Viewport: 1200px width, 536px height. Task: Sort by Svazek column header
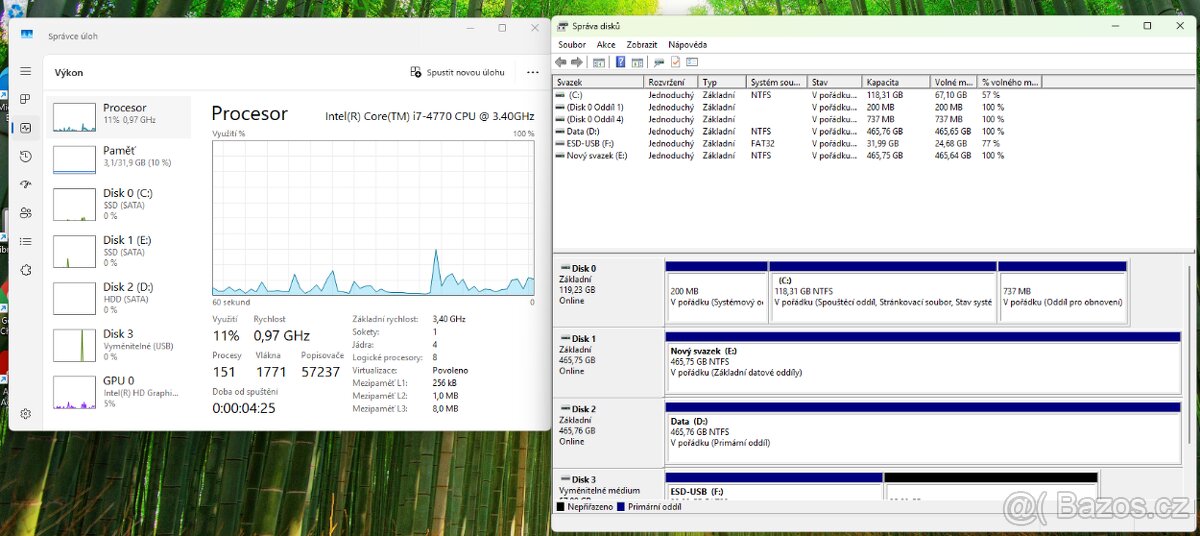click(x=599, y=82)
